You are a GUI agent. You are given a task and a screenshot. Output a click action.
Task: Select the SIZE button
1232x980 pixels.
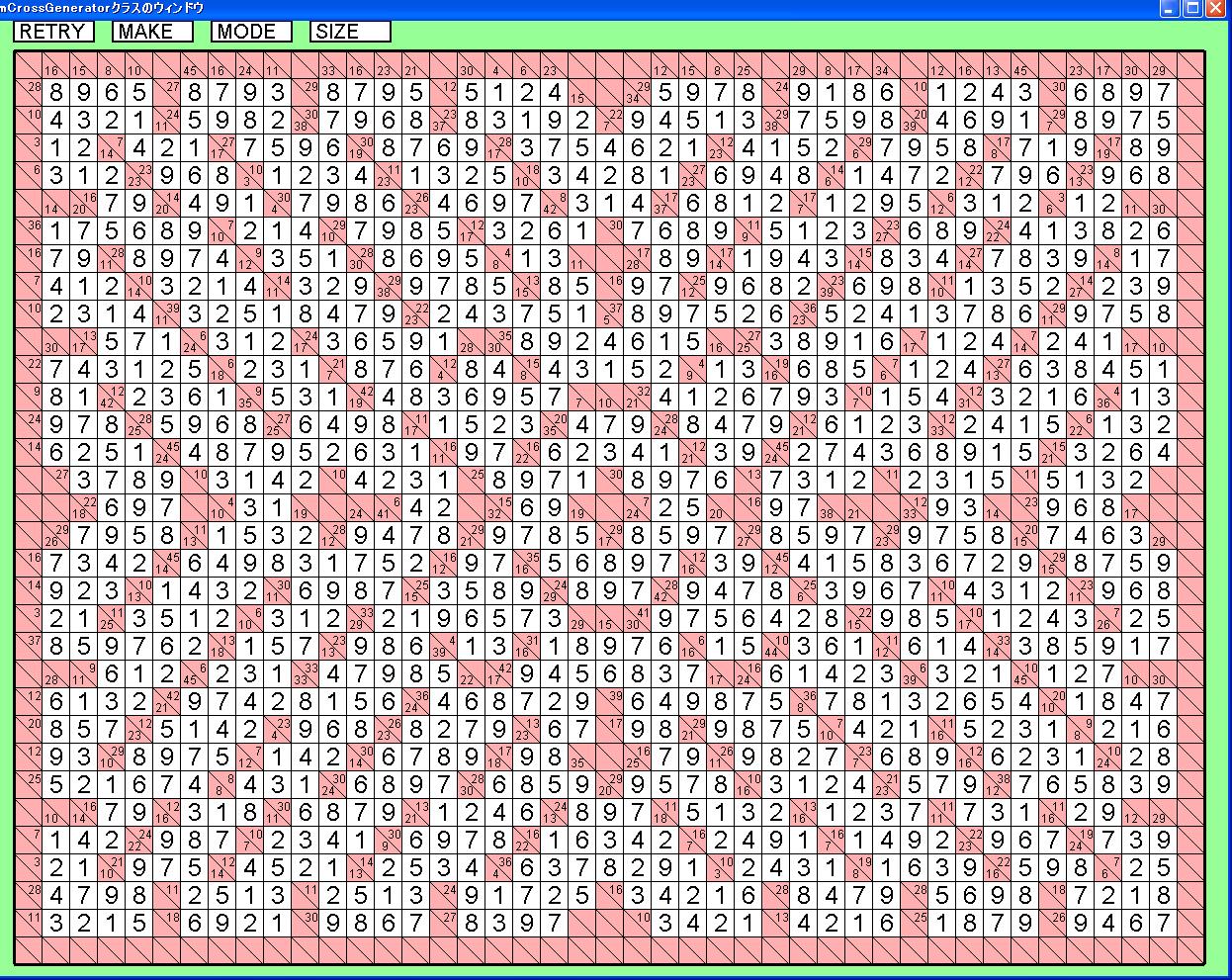[x=350, y=32]
